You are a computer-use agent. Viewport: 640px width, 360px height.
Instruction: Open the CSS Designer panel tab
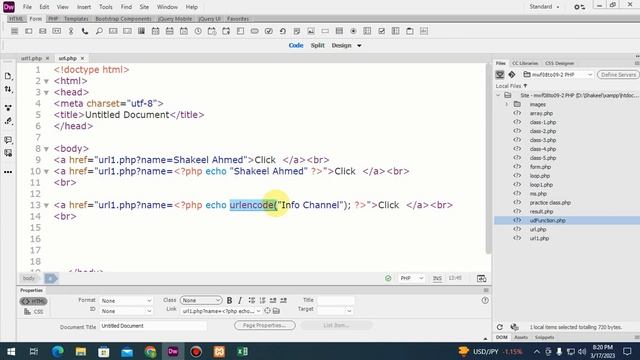click(559, 63)
